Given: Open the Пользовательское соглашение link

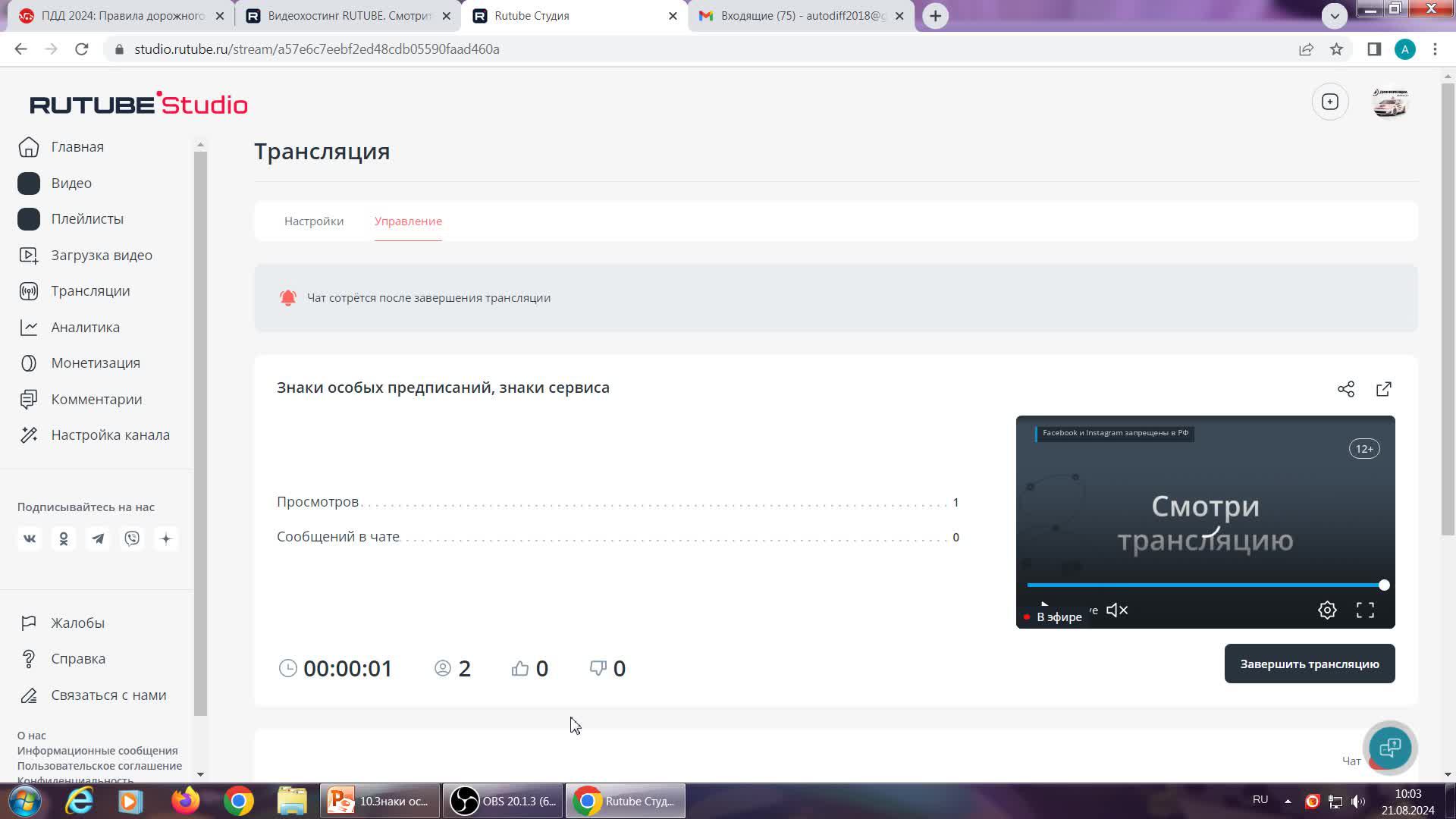Looking at the screenshot, I should (99, 765).
